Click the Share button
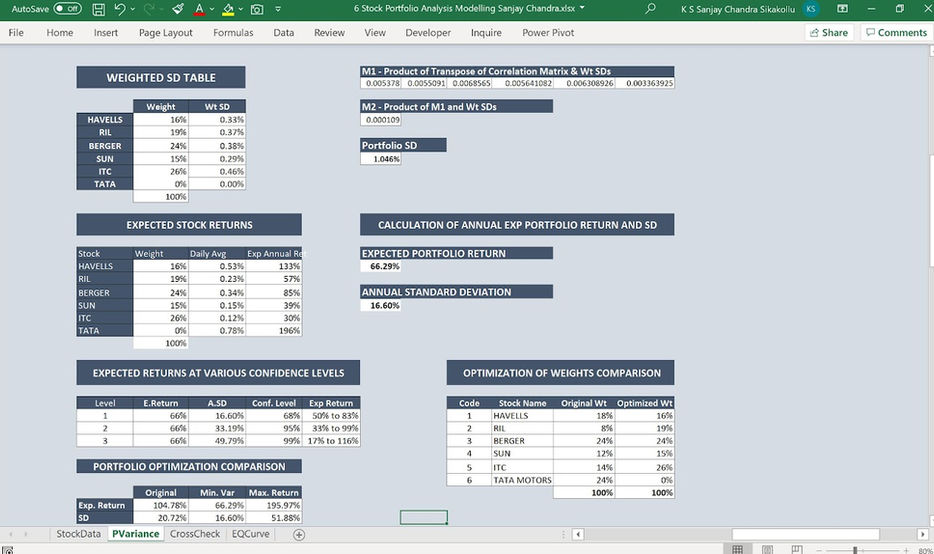The image size is (934, 554). [x=829, y=33]
